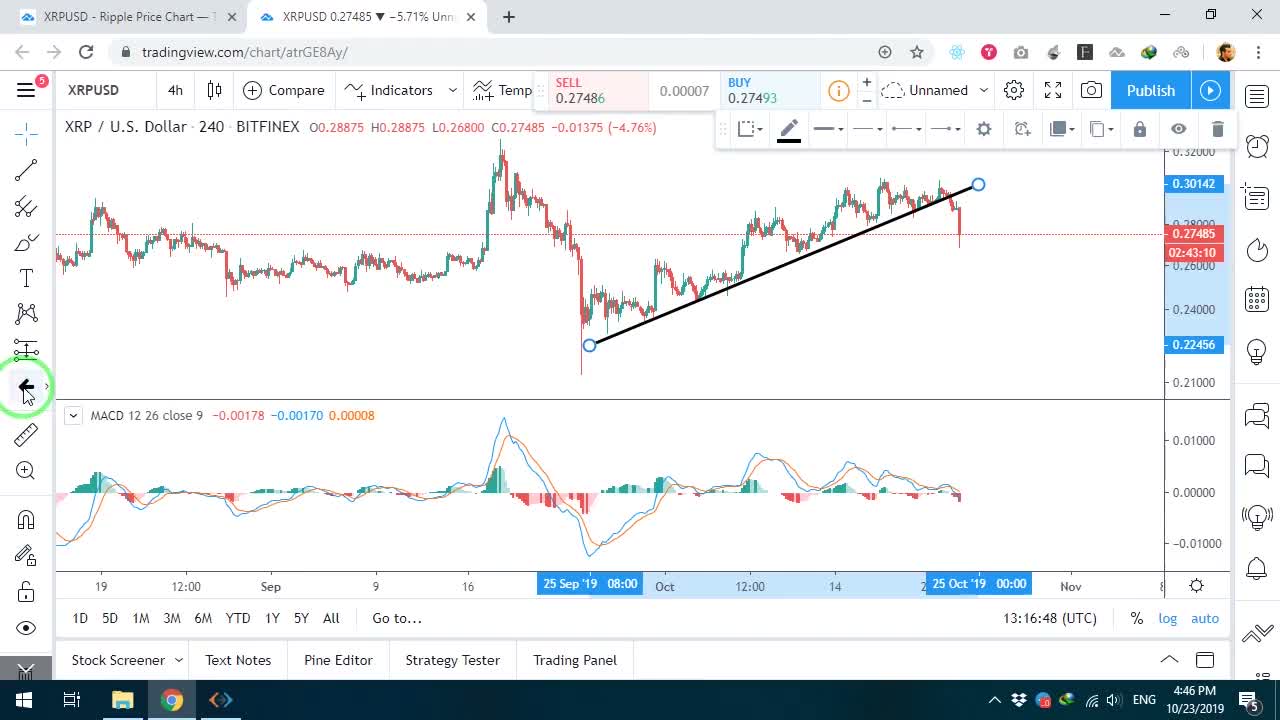Expand the Indicators dropdown arrow
The image size is (1280, 720).
pos(452,90)
